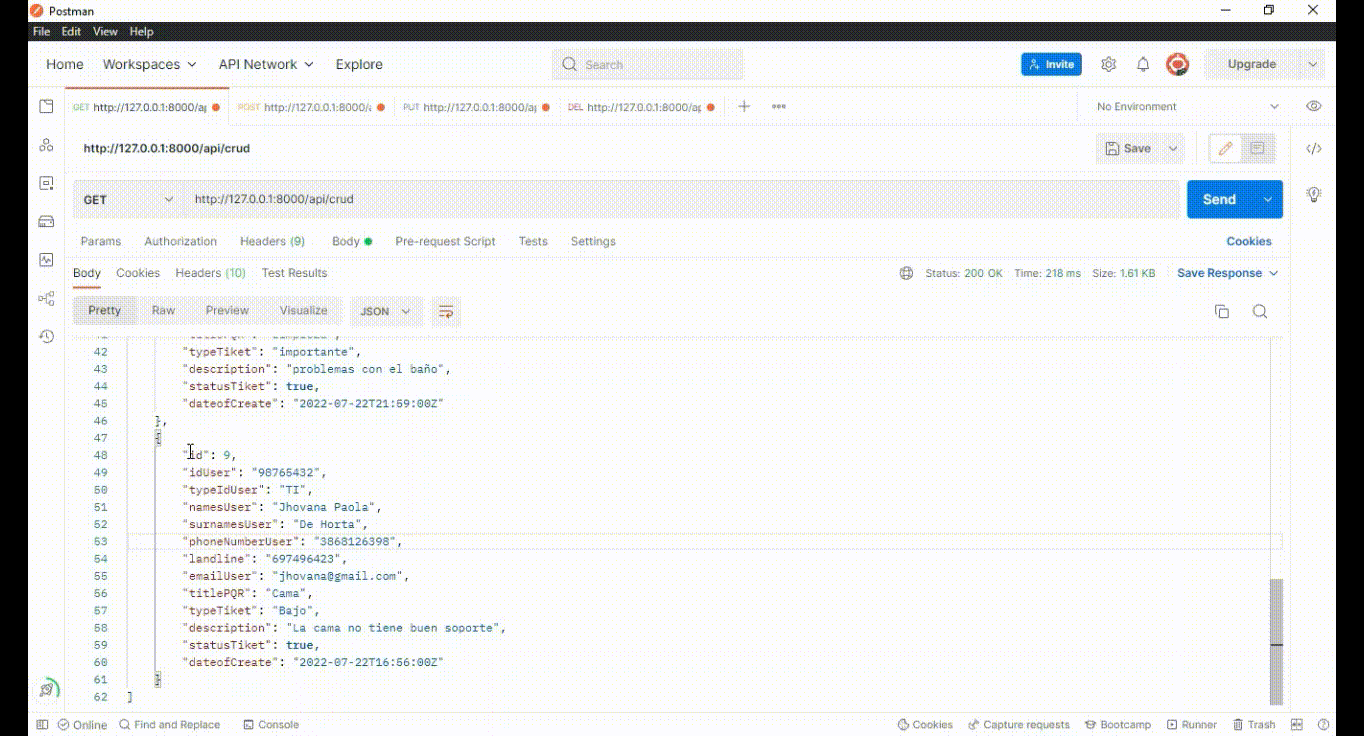Switch to the PUT request tab
Screen dimensions: 1364x736
click(478, 107)
